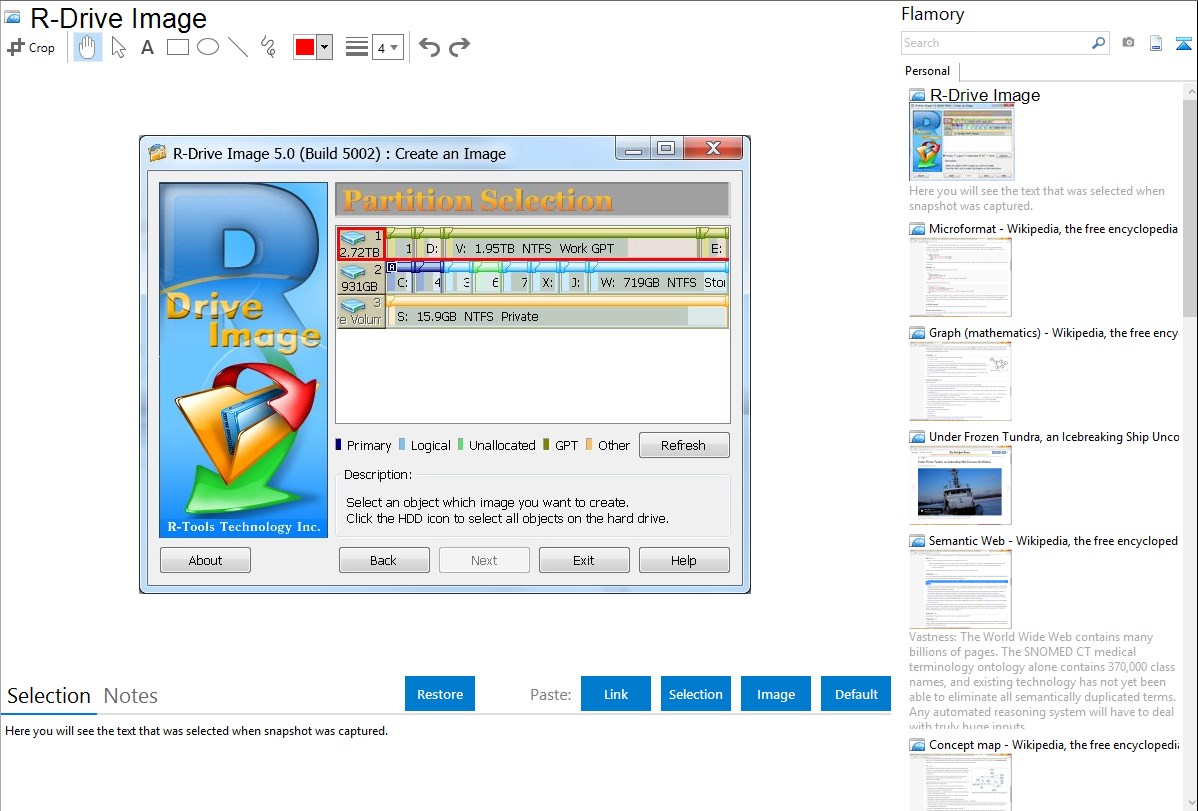Open the Under Frozen Tundra snapshot thumbnail
Screen dimensions: 1198x811
960,485
